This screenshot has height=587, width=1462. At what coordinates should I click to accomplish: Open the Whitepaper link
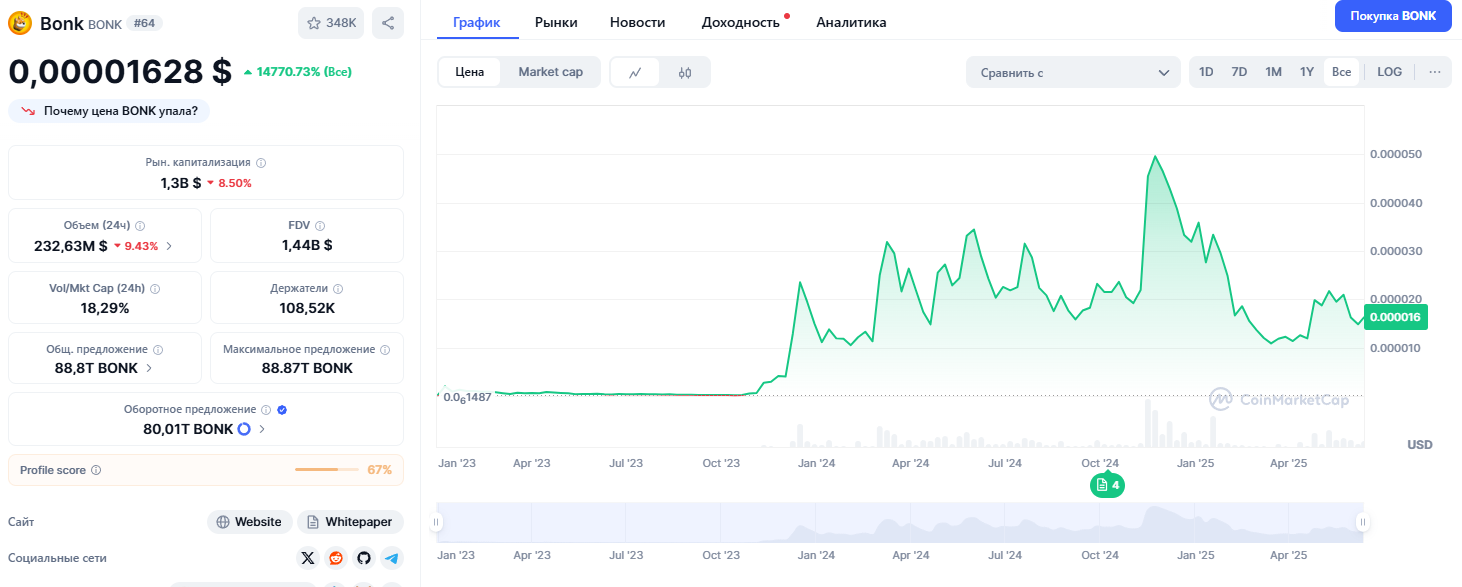(x=350, y=522)
